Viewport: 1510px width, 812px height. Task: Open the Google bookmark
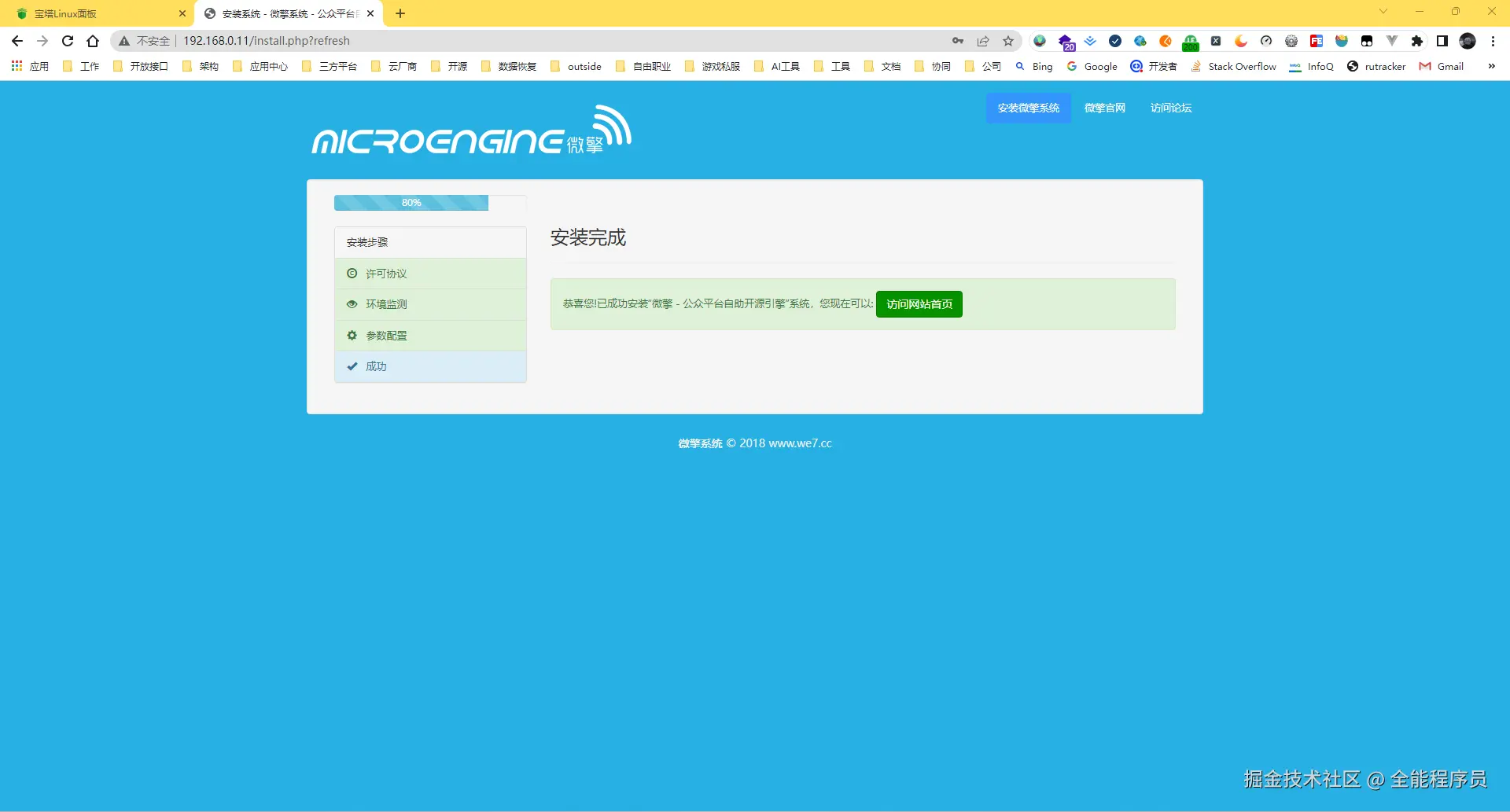tap(1092, 67)
